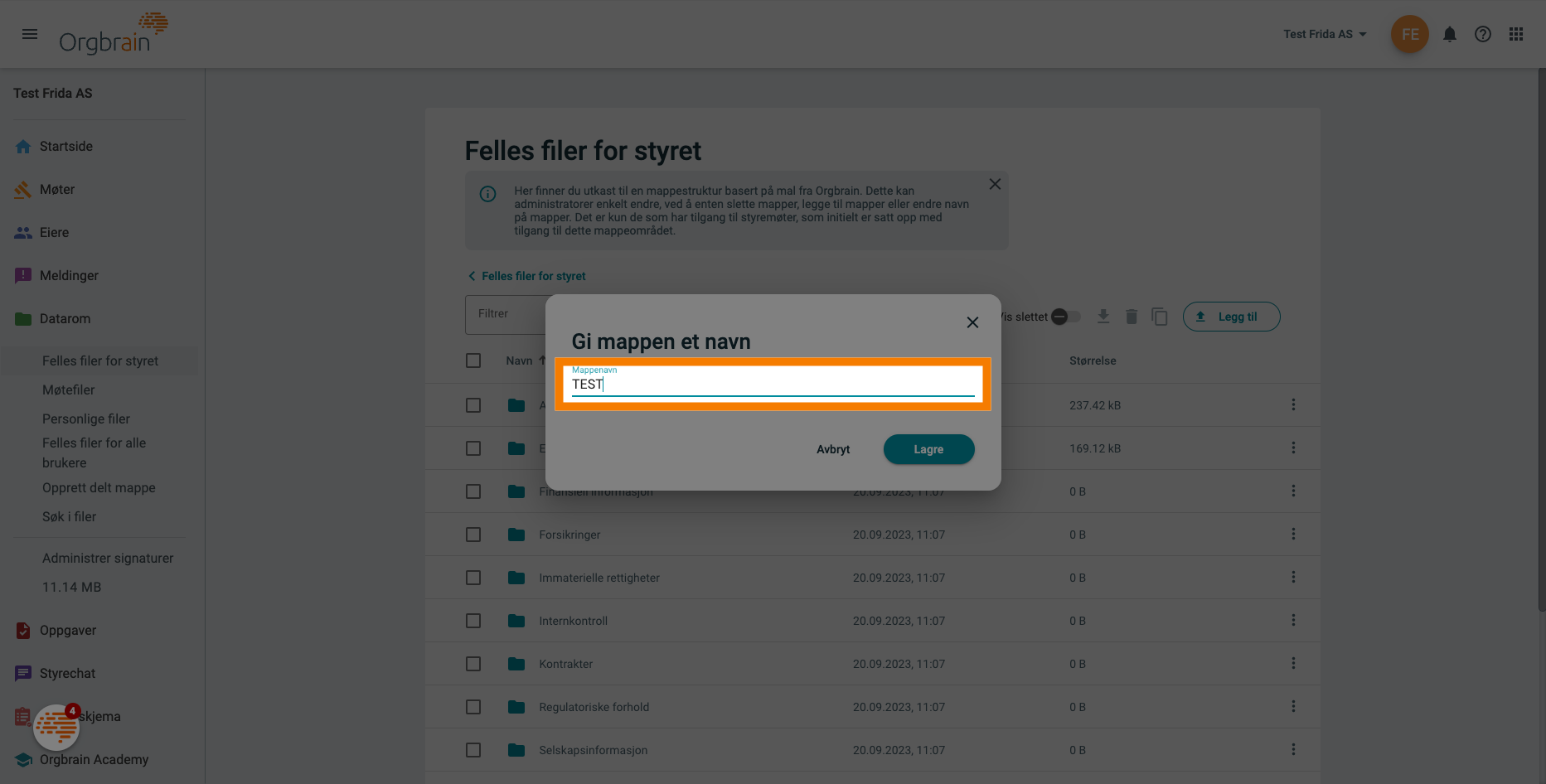Open more options for Internkontroll
The height and width of the screenshot is (784, 1546).
[1293, 620]
